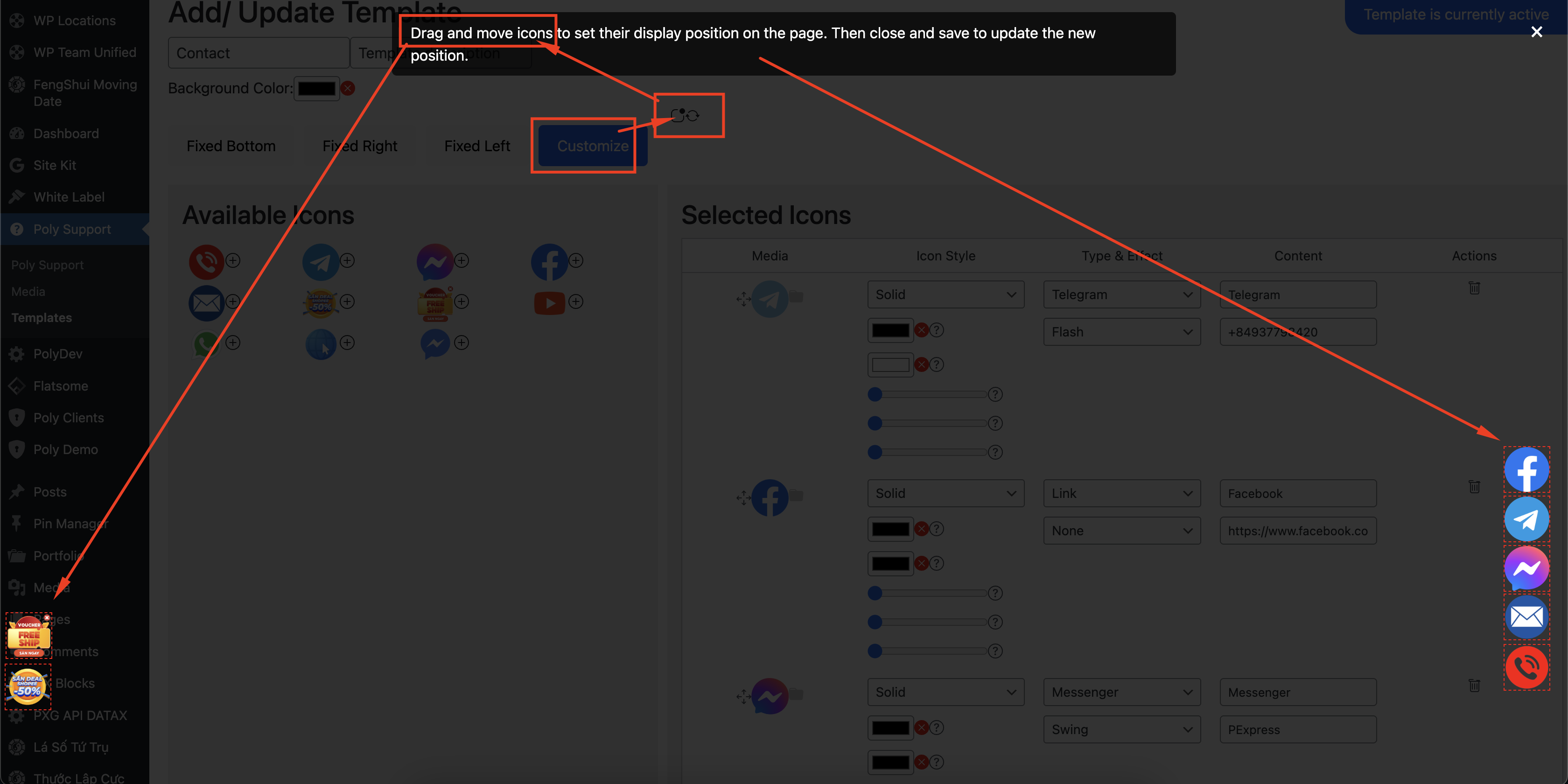Open Poly Clients in the sidebar menu
This screenshot has width=1568, height=784.
68,418
